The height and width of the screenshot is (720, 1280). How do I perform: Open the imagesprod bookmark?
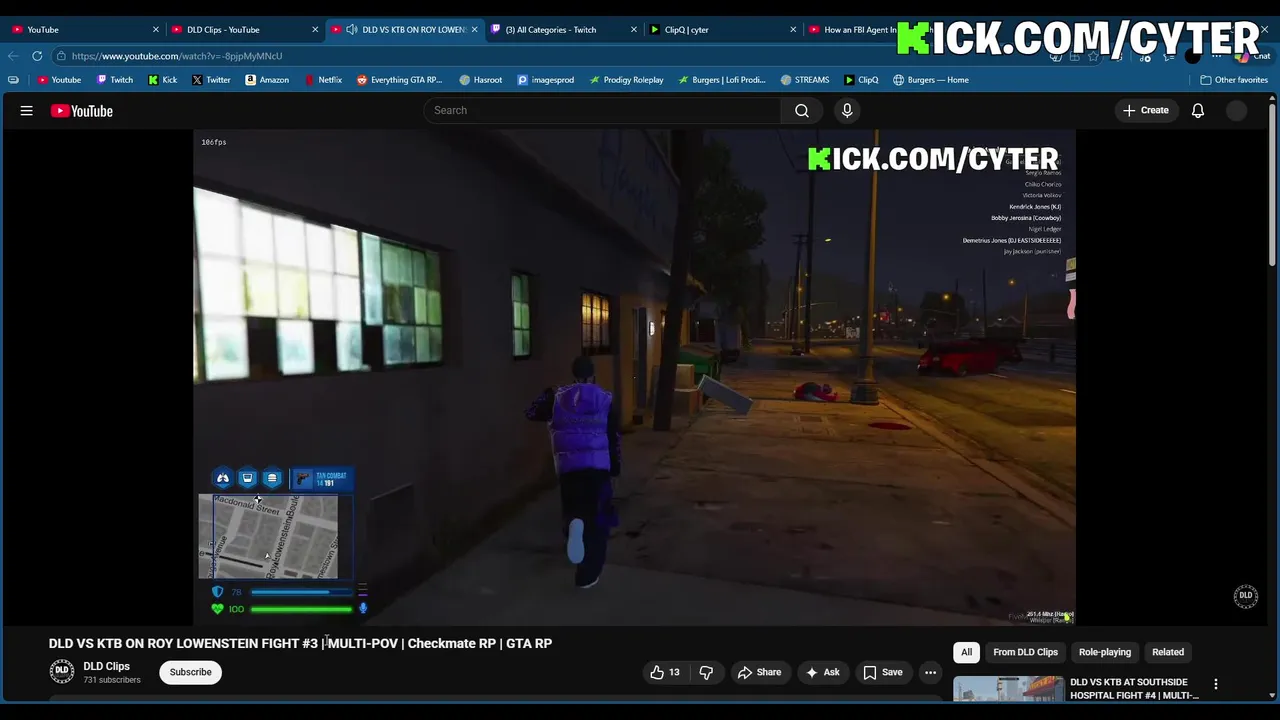point(545,80)
